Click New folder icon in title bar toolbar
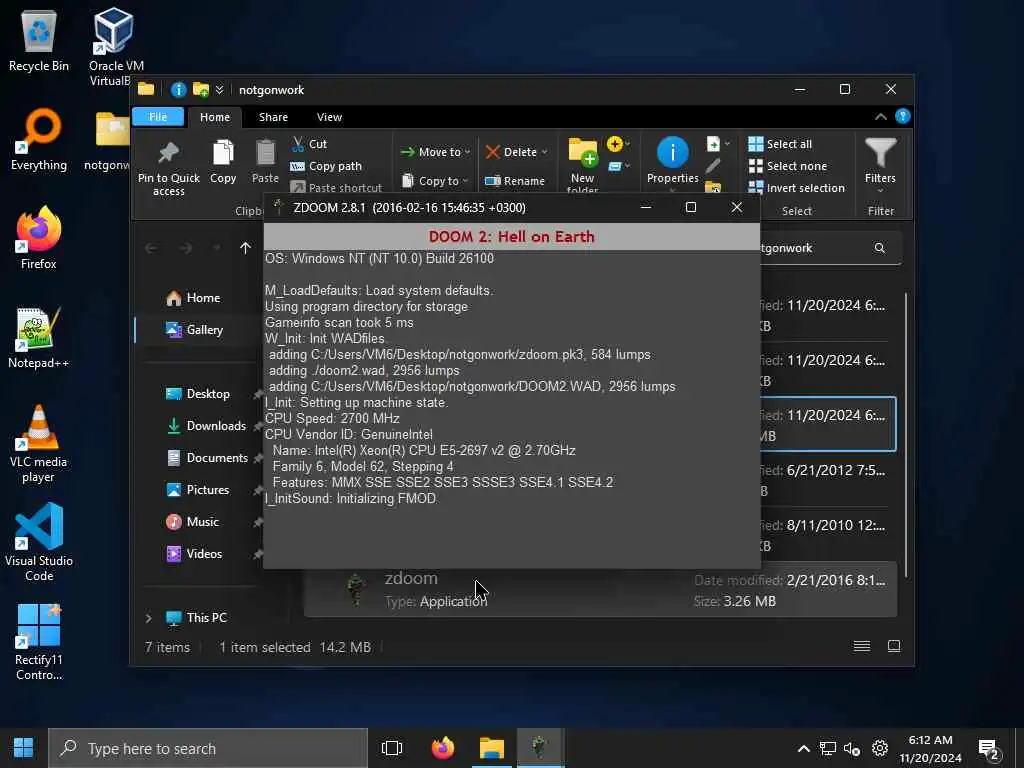 tap(200, 89)
